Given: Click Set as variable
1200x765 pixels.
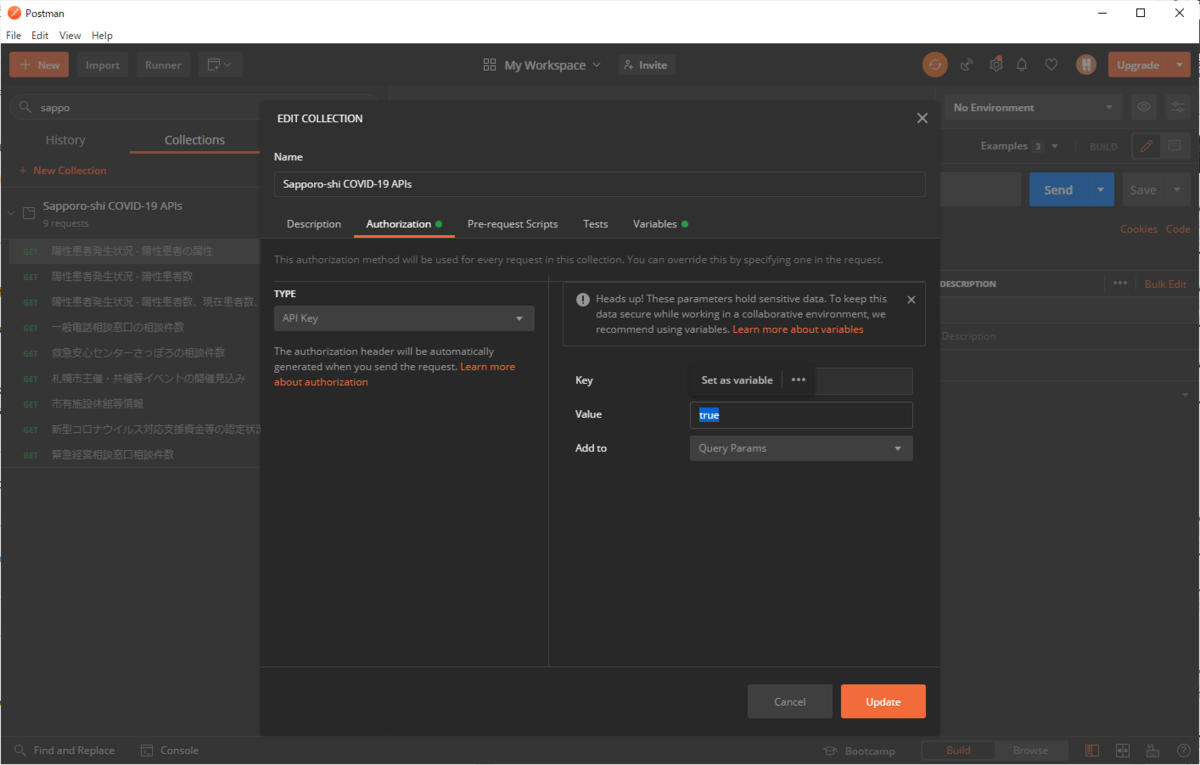Looking at the screenshot, I should point(737,380).
